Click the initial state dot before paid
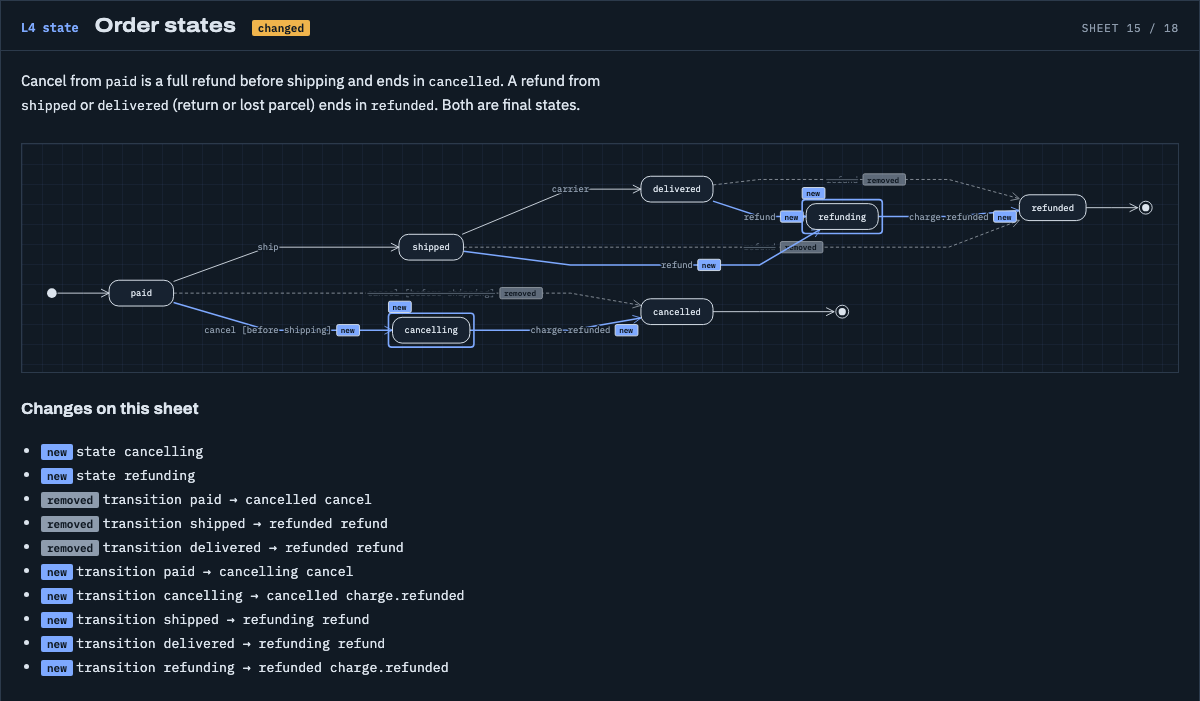The image size is (1200, 701). [x=52, y=293]
